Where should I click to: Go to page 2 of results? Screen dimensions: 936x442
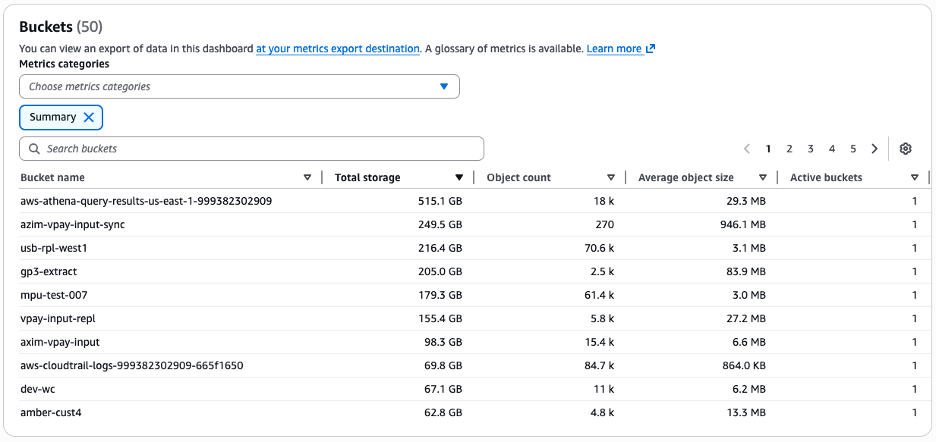click(789, 149)
